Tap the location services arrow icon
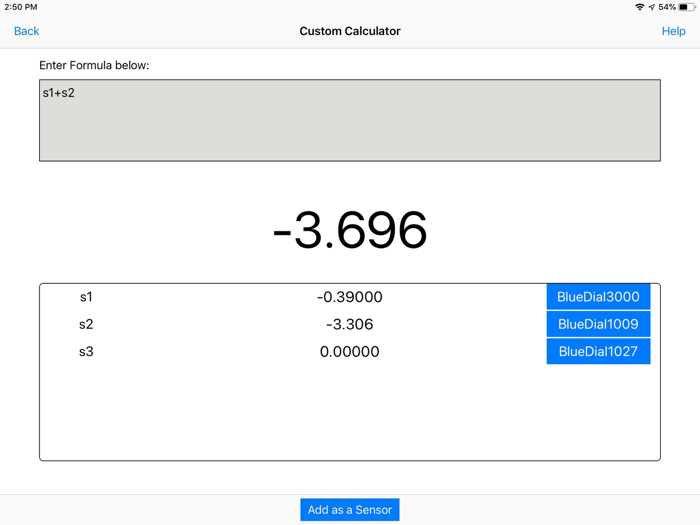This screenshot has width=700, height=525. coord(652,7)
